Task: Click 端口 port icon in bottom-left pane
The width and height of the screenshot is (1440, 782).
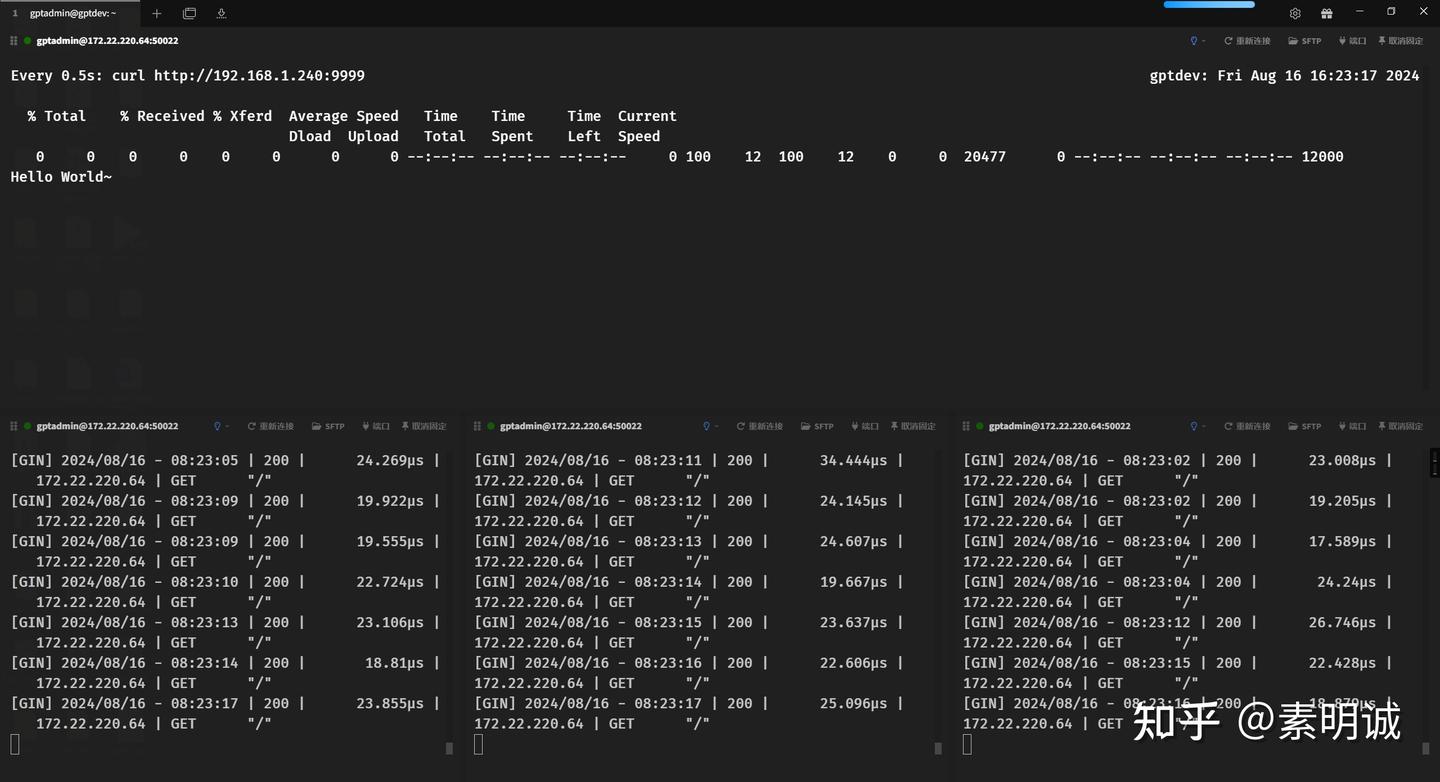Action: [376, 426]
